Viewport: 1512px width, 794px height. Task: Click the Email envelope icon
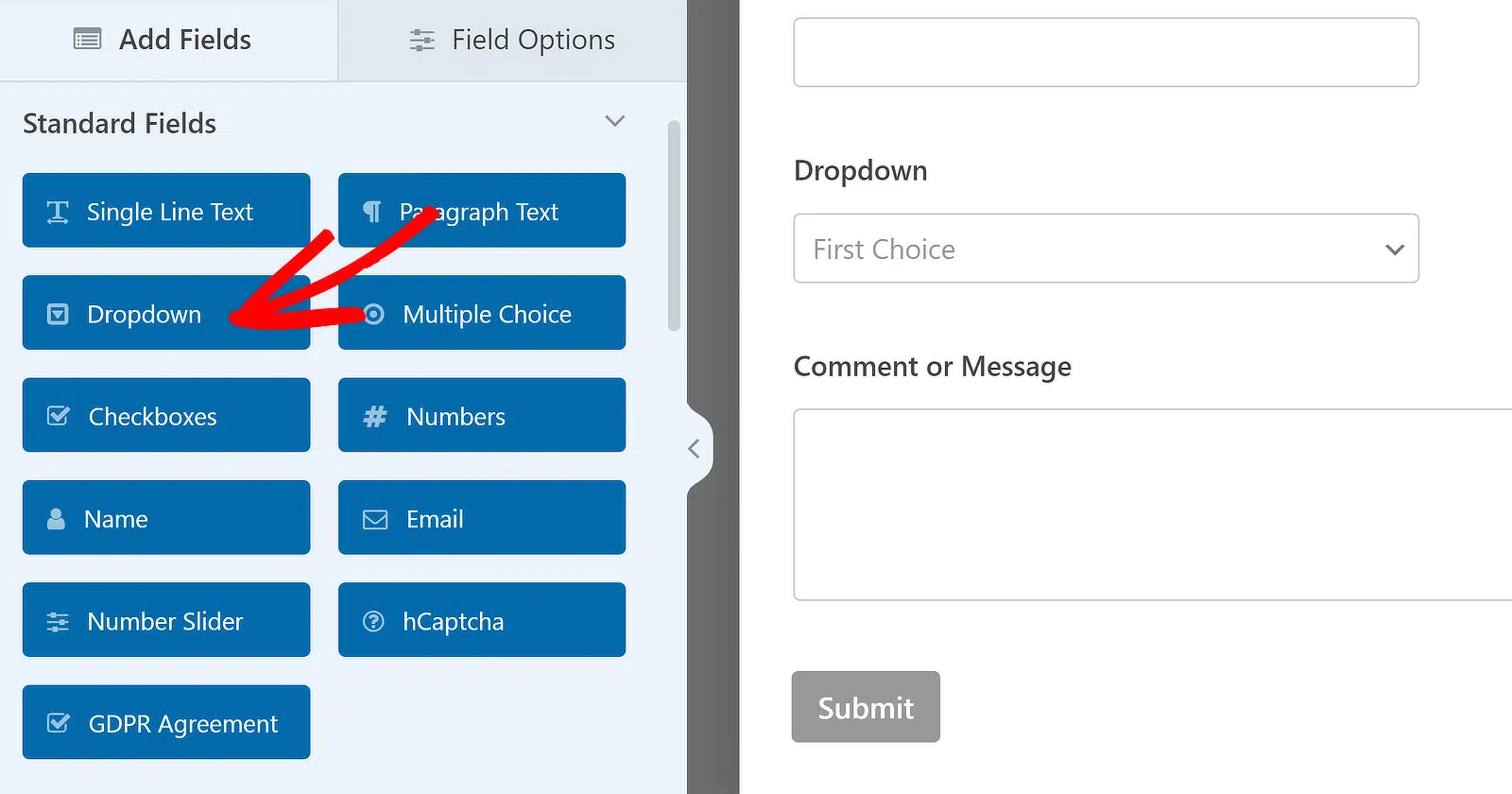[375, 519]
